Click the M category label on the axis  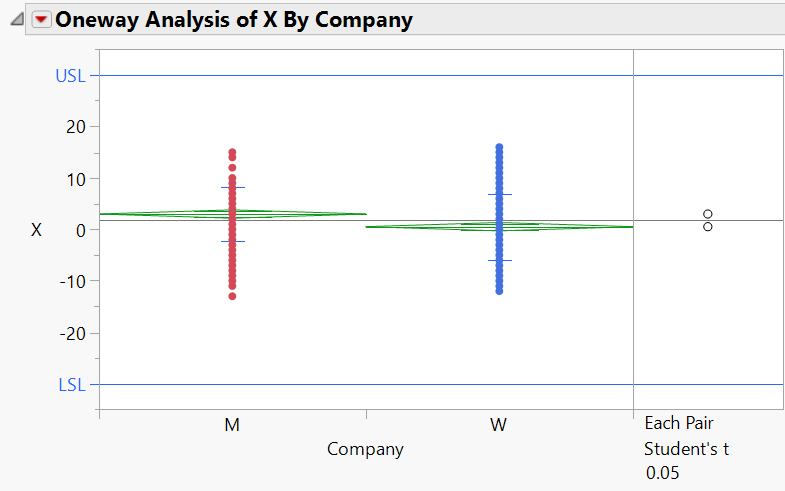tap(232, 425)
